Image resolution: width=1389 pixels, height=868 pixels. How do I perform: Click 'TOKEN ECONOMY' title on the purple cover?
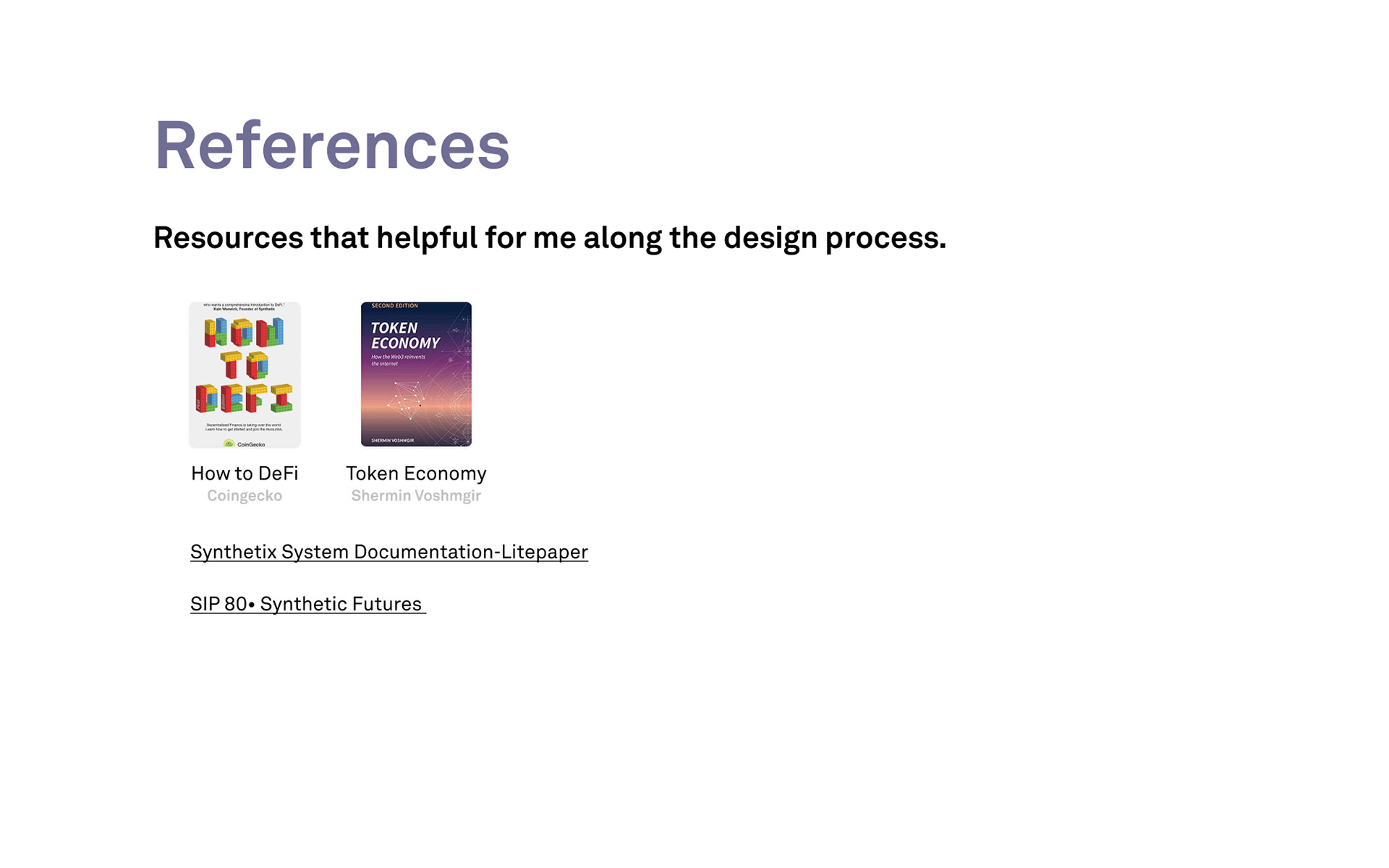tap(404, 336)
